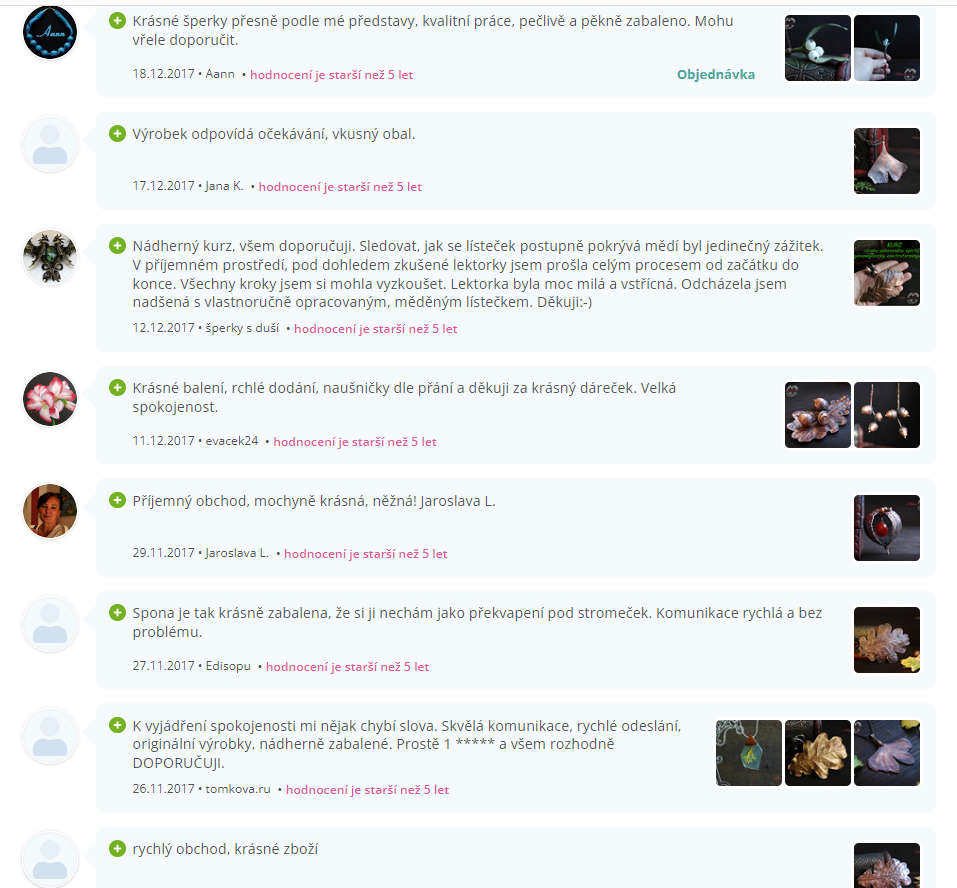957x888 pixels.
Task: Open the hand holding mistletoe thumbnail
Action: pyautogui.click(x=887, y=48)
